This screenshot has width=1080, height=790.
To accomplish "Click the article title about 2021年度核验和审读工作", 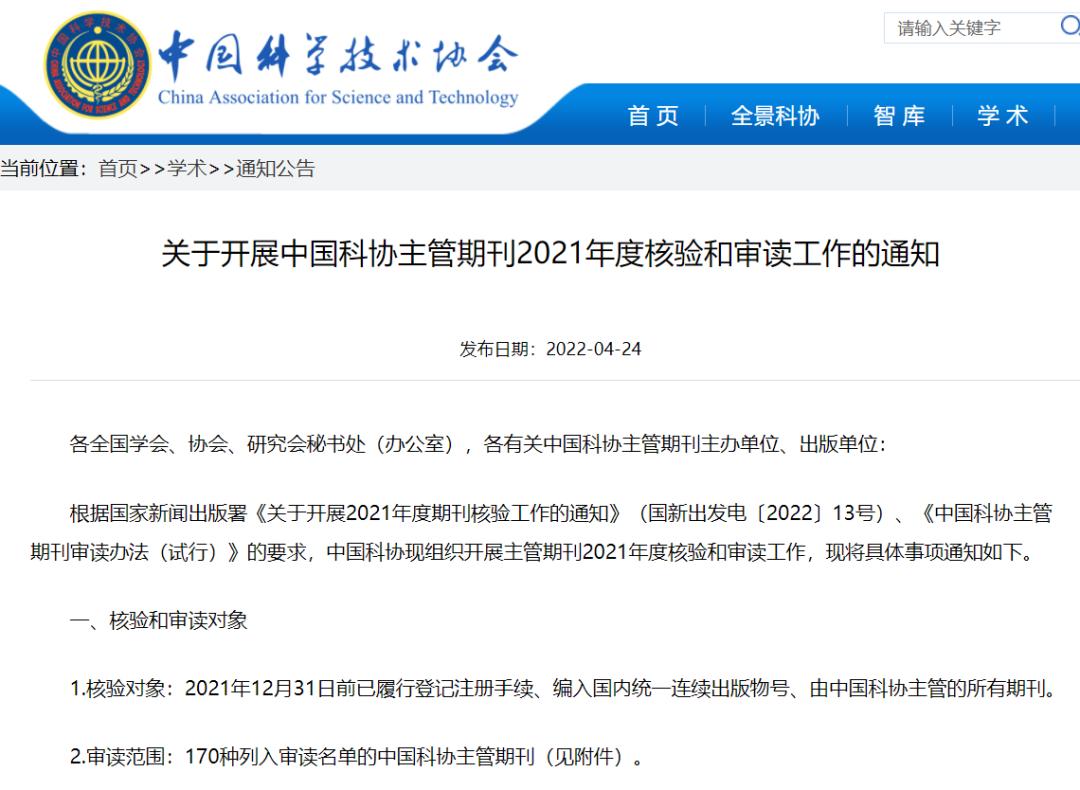I will point(550,254).
